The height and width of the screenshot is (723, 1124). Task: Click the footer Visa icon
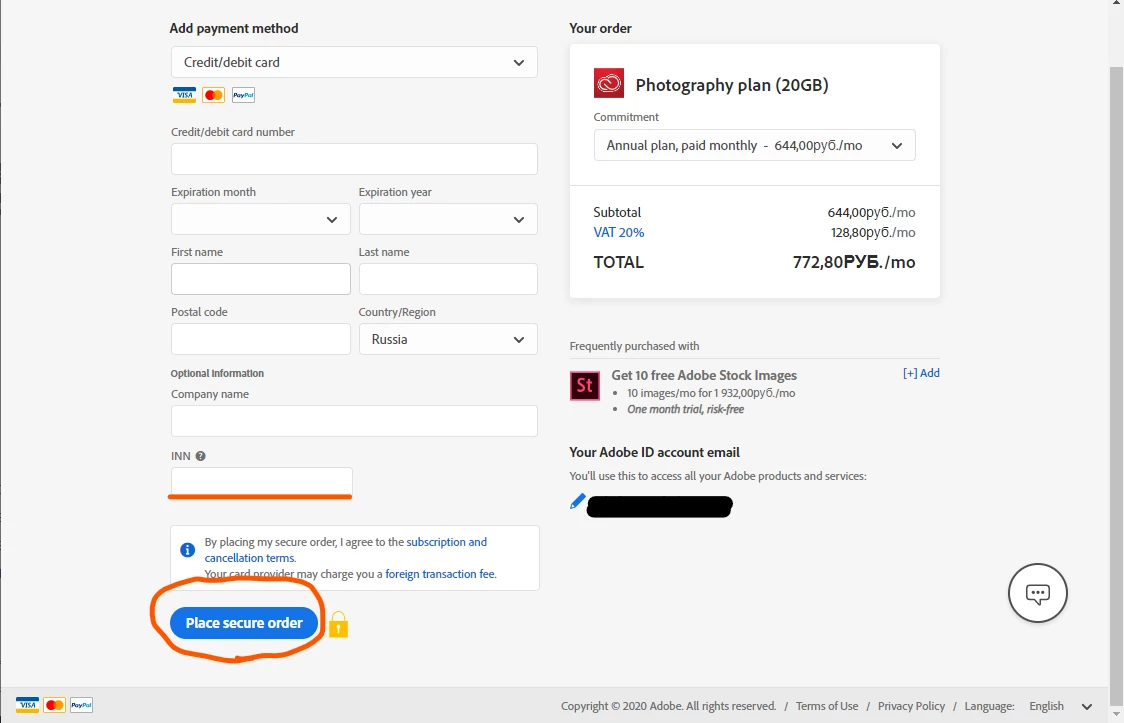(x=27, y=705)
